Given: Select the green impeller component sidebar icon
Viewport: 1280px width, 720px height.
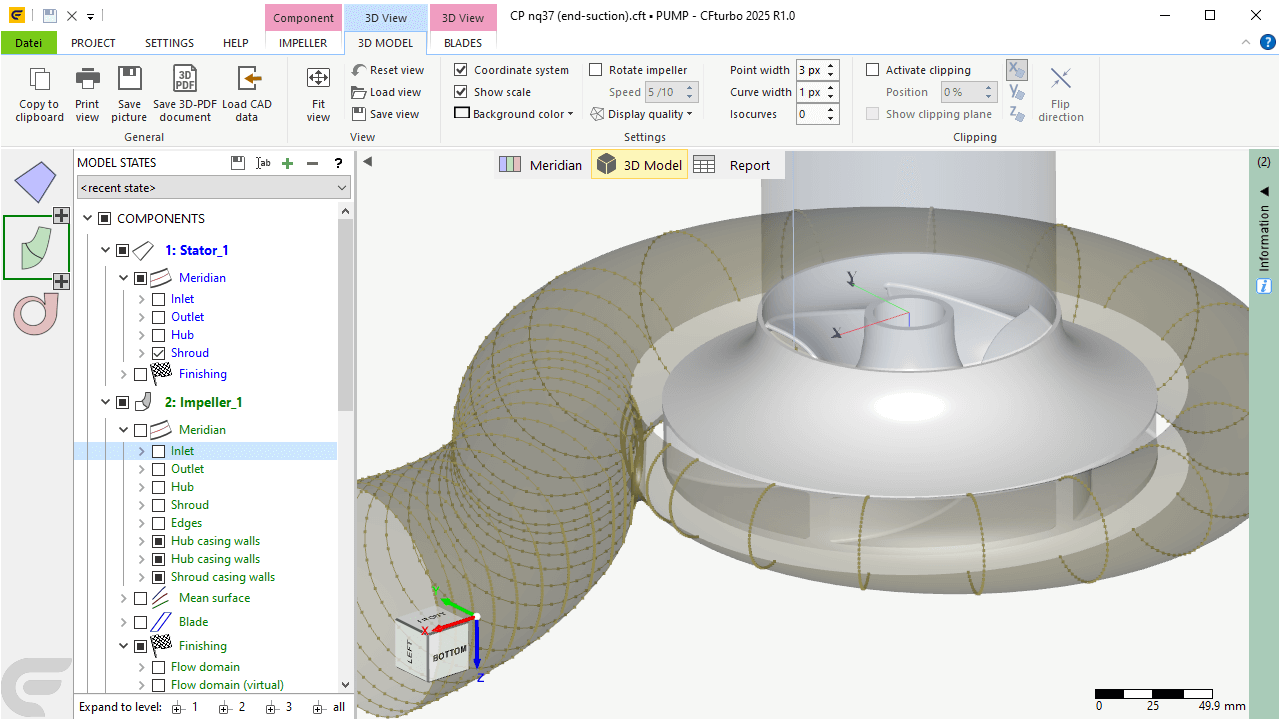Looking at the screenshot, I should [36, 248].
